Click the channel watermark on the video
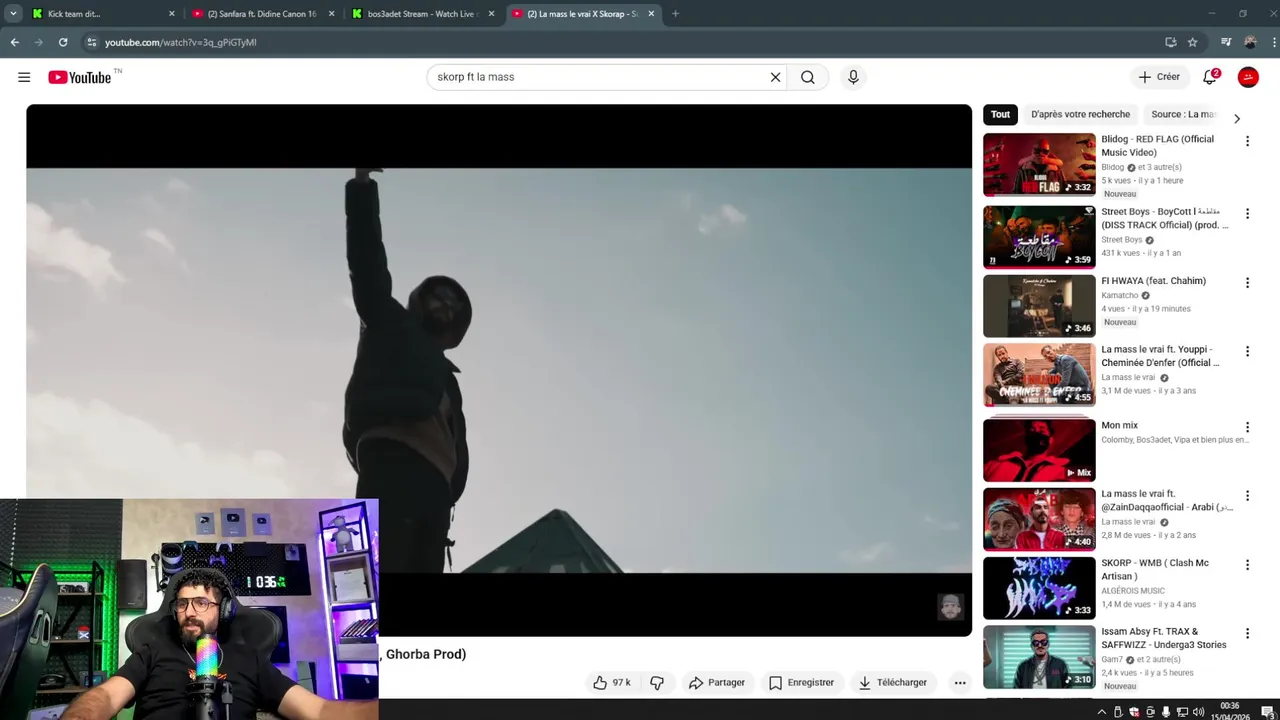 pos(950,606)
